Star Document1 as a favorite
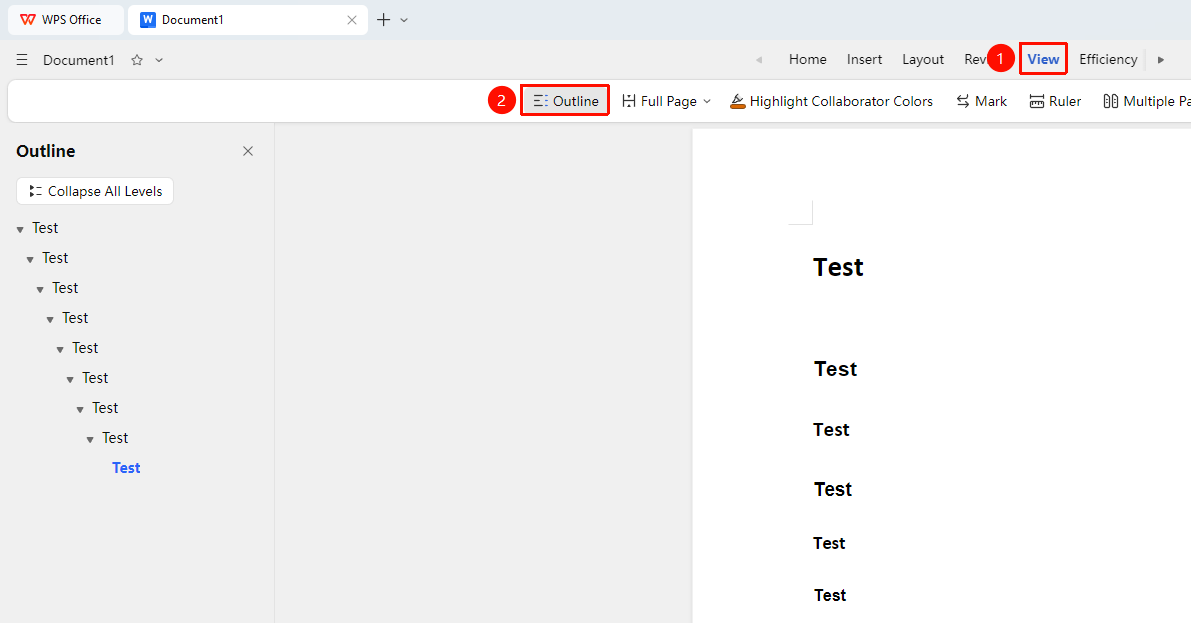 137,59
